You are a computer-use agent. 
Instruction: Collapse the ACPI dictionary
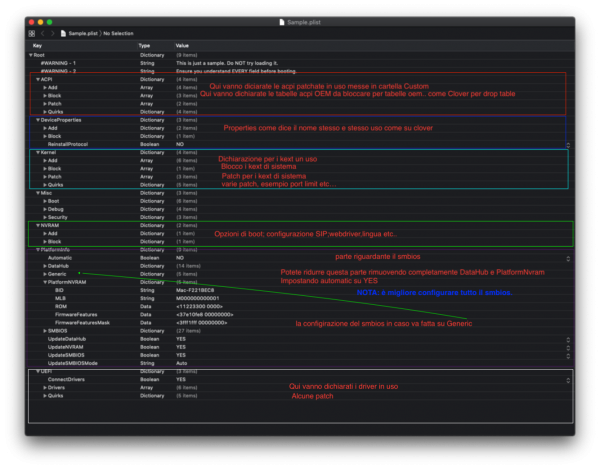[38, 78]
